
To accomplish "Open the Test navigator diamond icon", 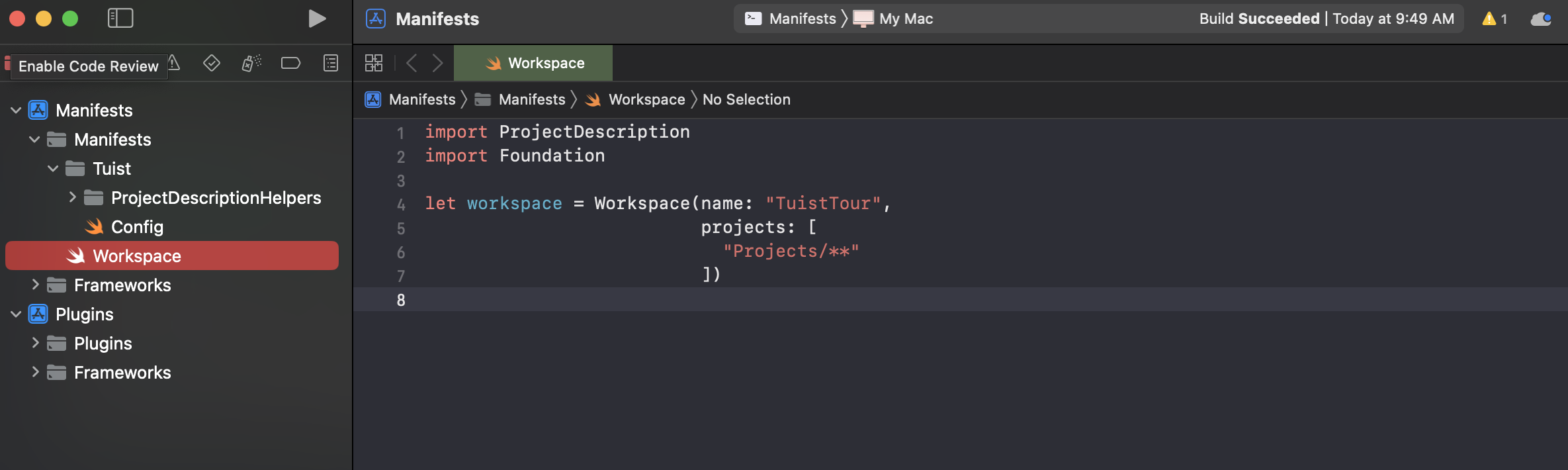I will click(x=212, y=63).
